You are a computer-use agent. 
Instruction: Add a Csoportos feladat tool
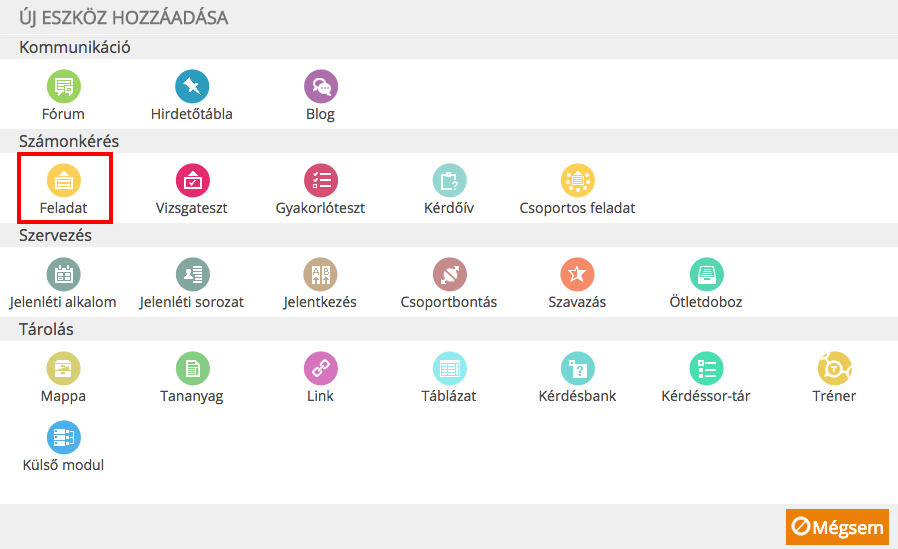click(x=578, y=180)
